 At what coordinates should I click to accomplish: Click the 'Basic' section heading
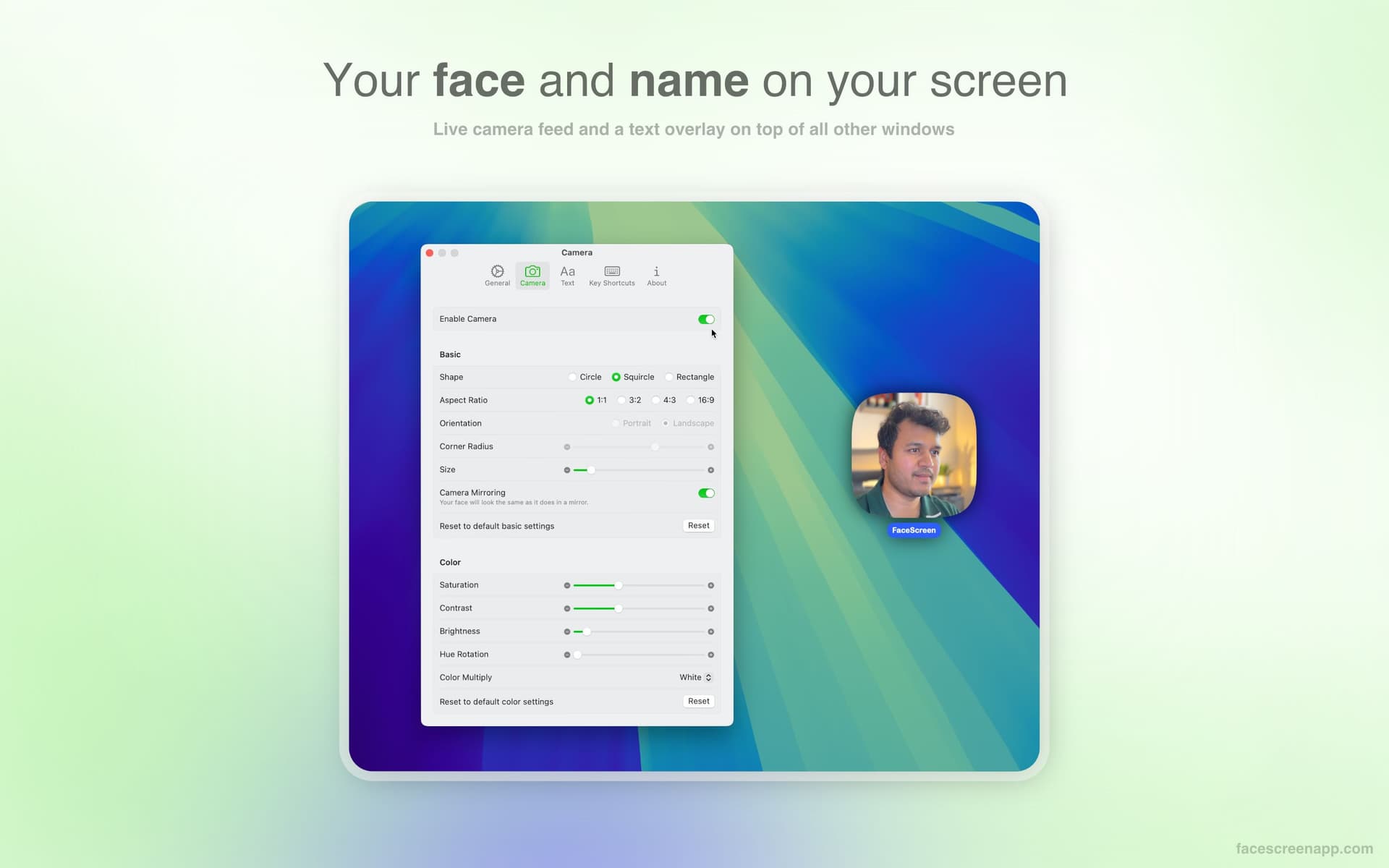(x=450, y=354)
